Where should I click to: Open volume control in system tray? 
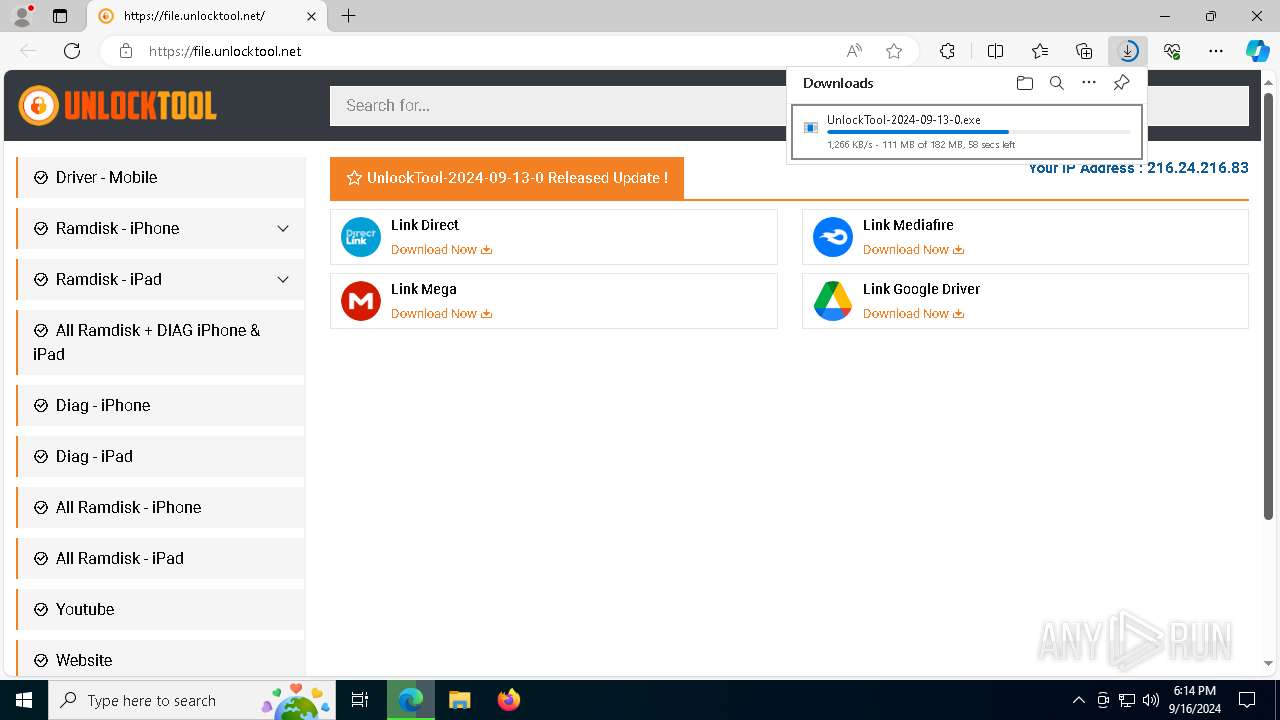[1151, 700]
